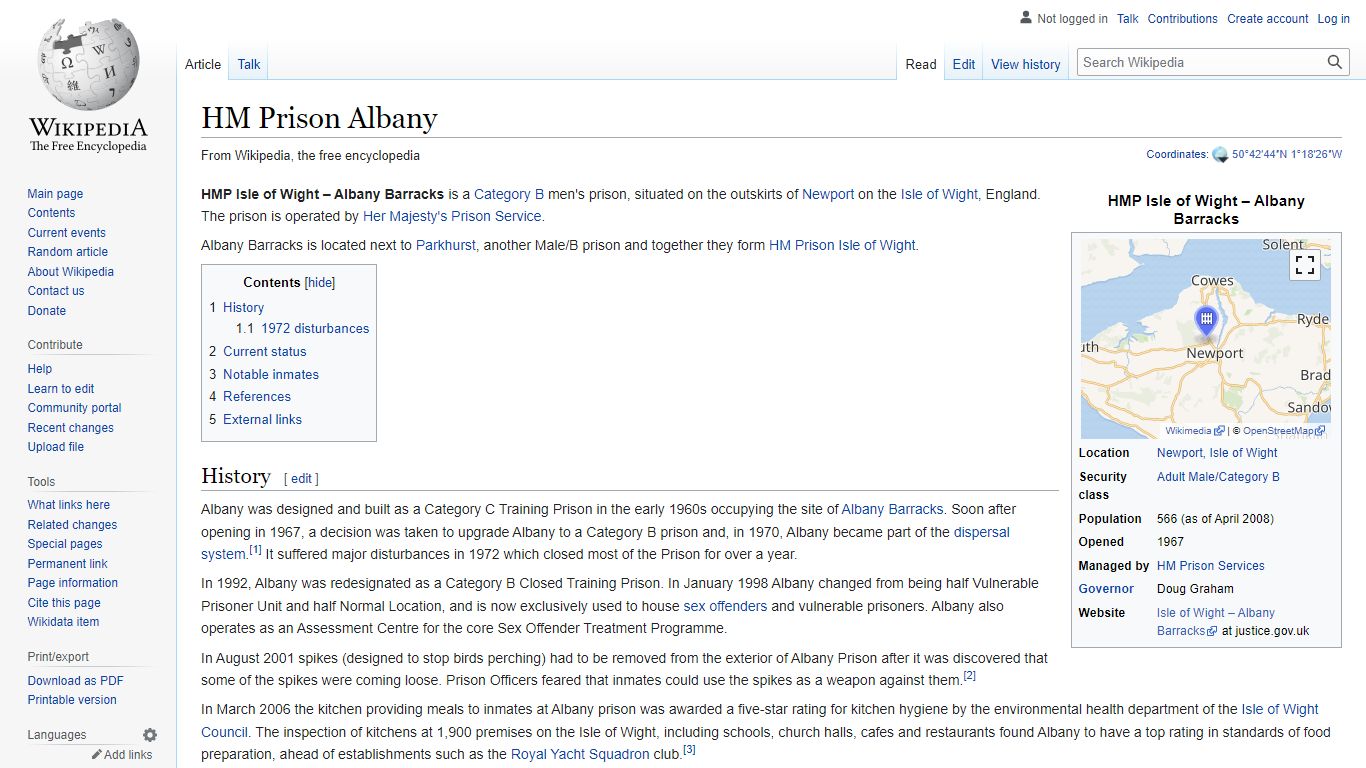Open Newport, Isle of Wight in the infobox
This screenshot has width=1366, height=768.
tap(1217, 453)
